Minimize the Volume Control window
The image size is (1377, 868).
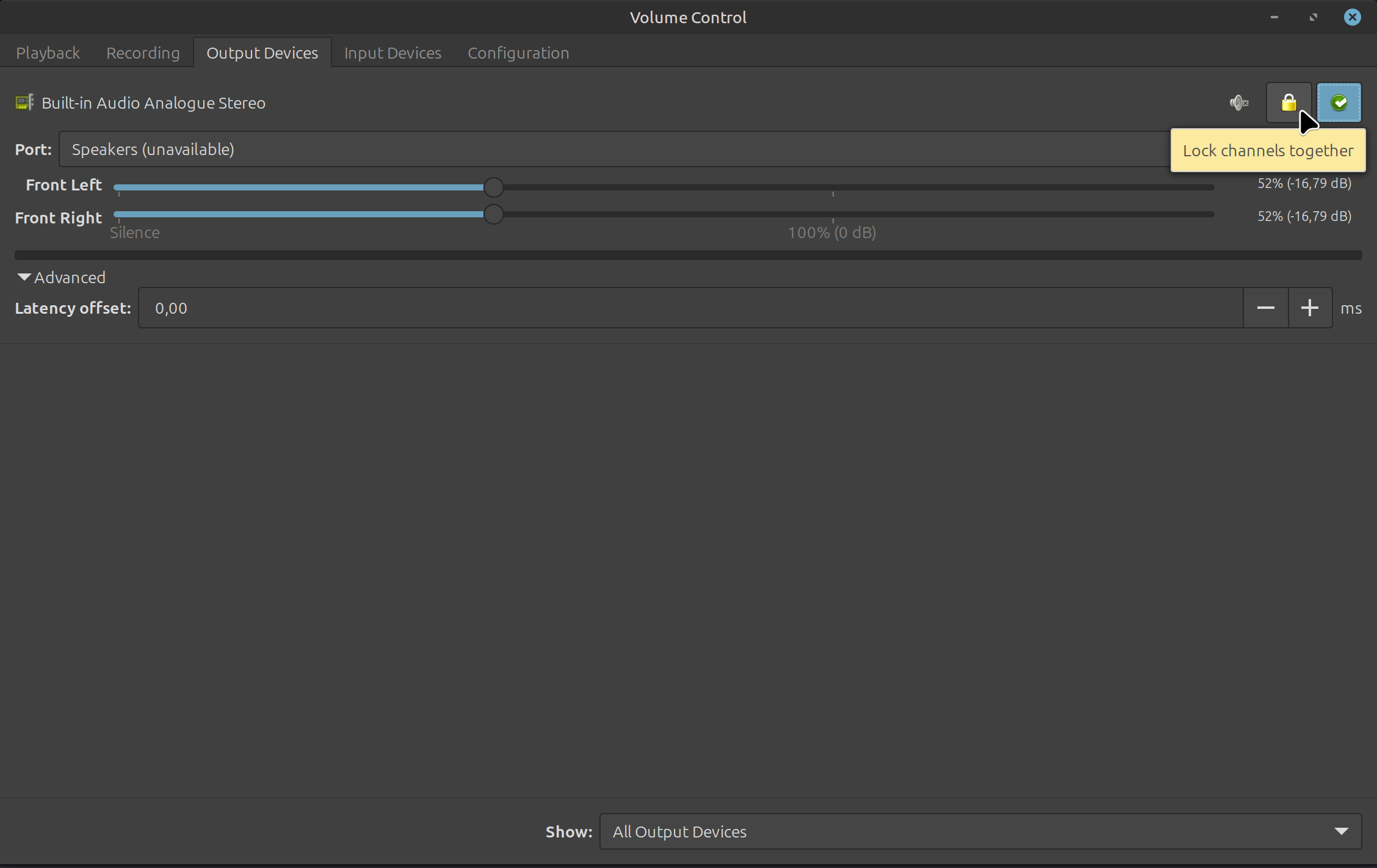pyautogui.click(x=1274, y=17)
